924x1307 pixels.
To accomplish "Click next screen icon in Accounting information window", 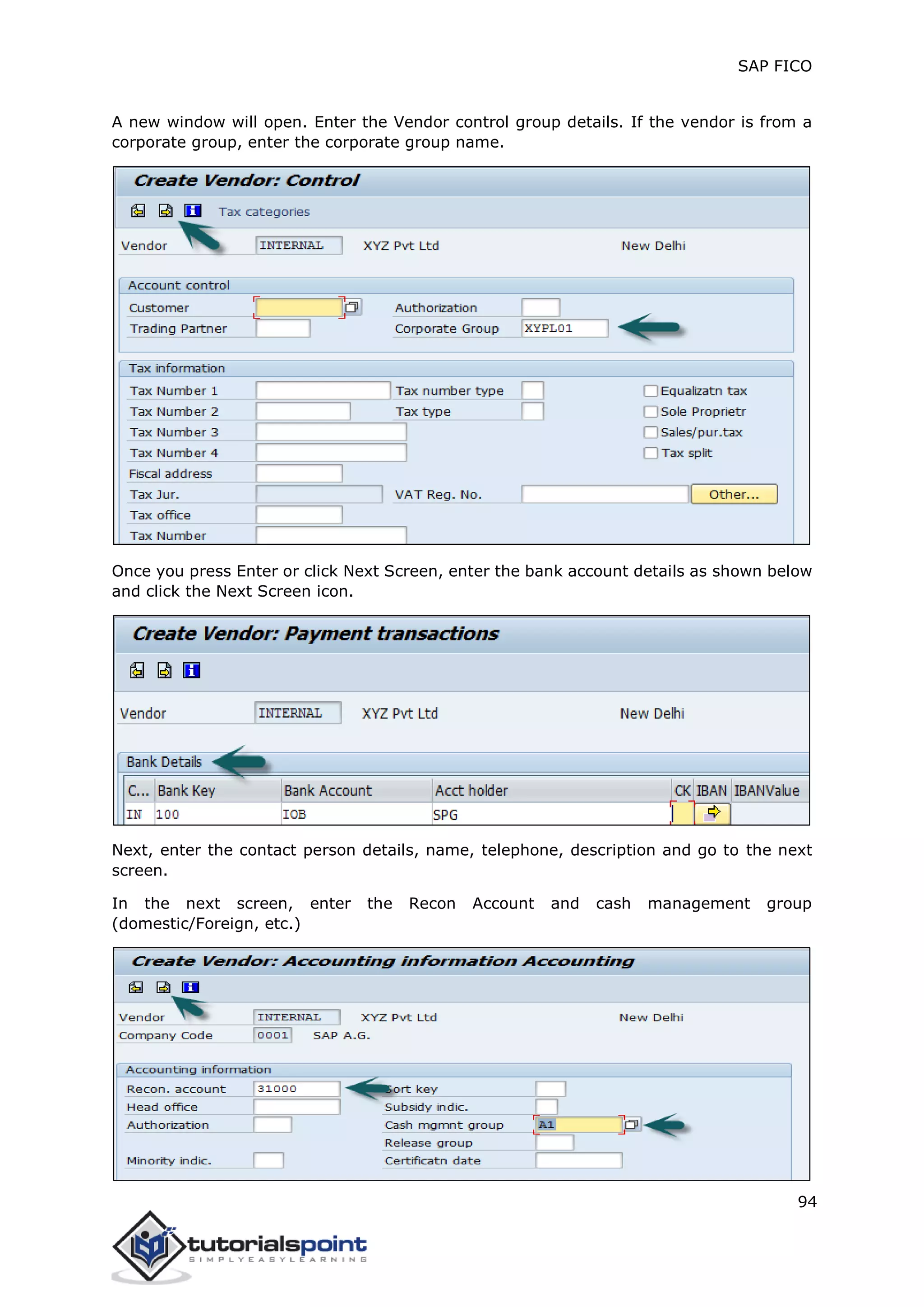I will (163, 987).
